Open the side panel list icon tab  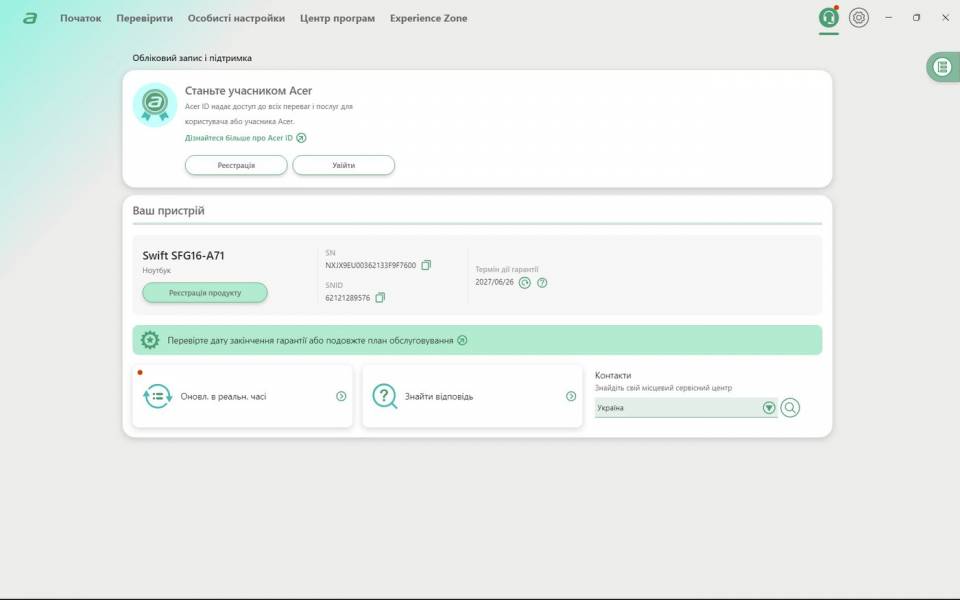[943, 67]
